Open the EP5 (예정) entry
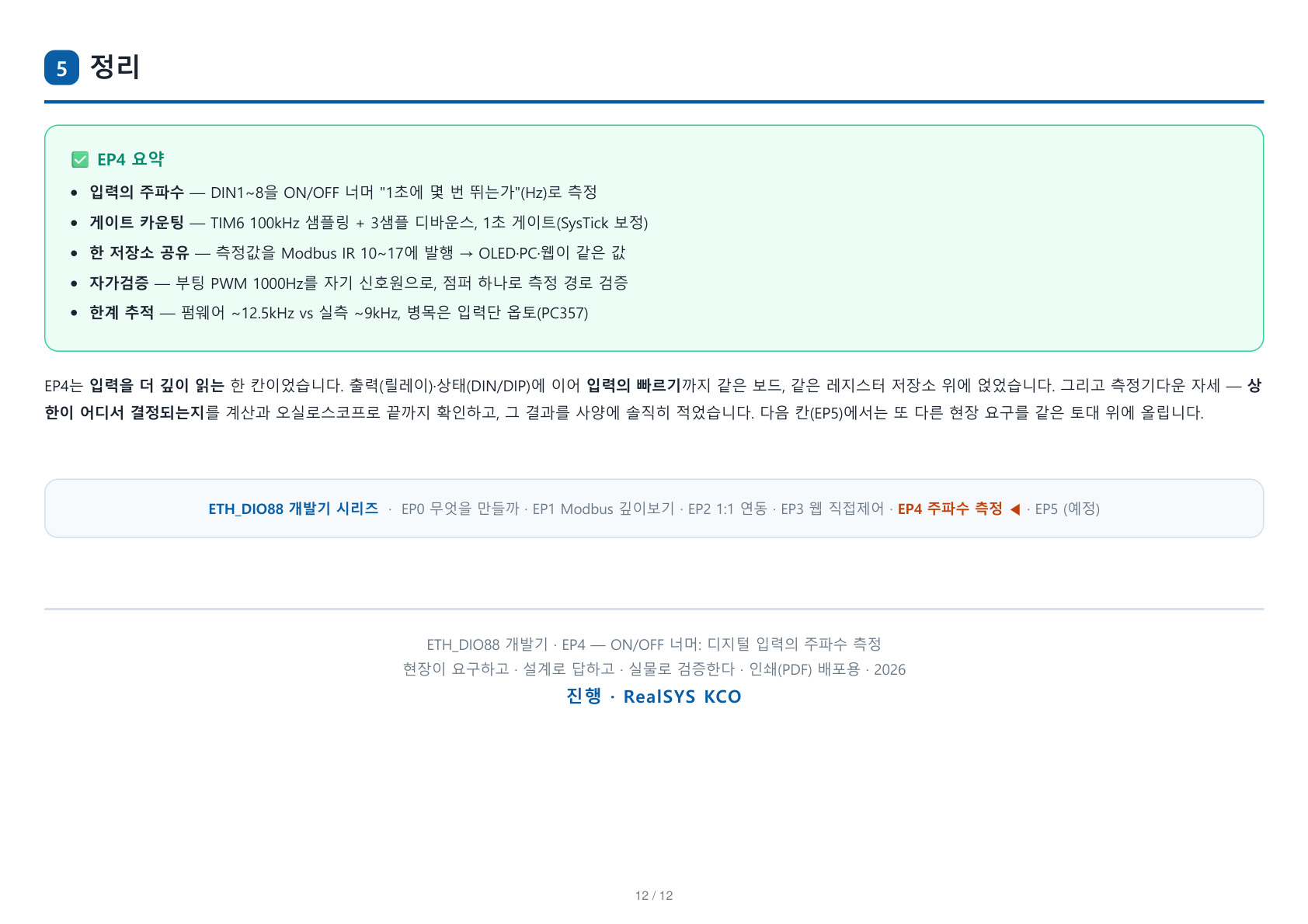 tap(1067, 509)
